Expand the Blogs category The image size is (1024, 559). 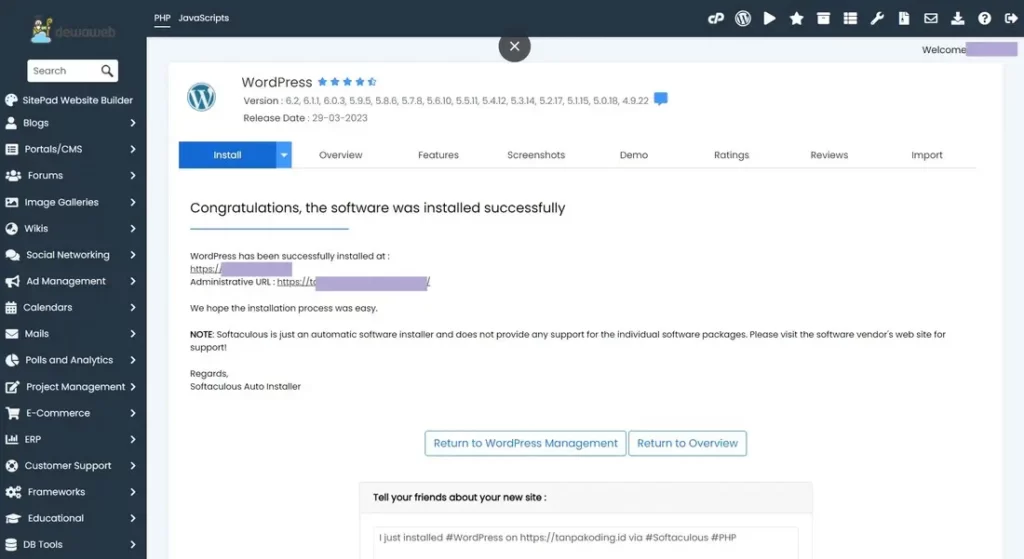tap(71, 123)
